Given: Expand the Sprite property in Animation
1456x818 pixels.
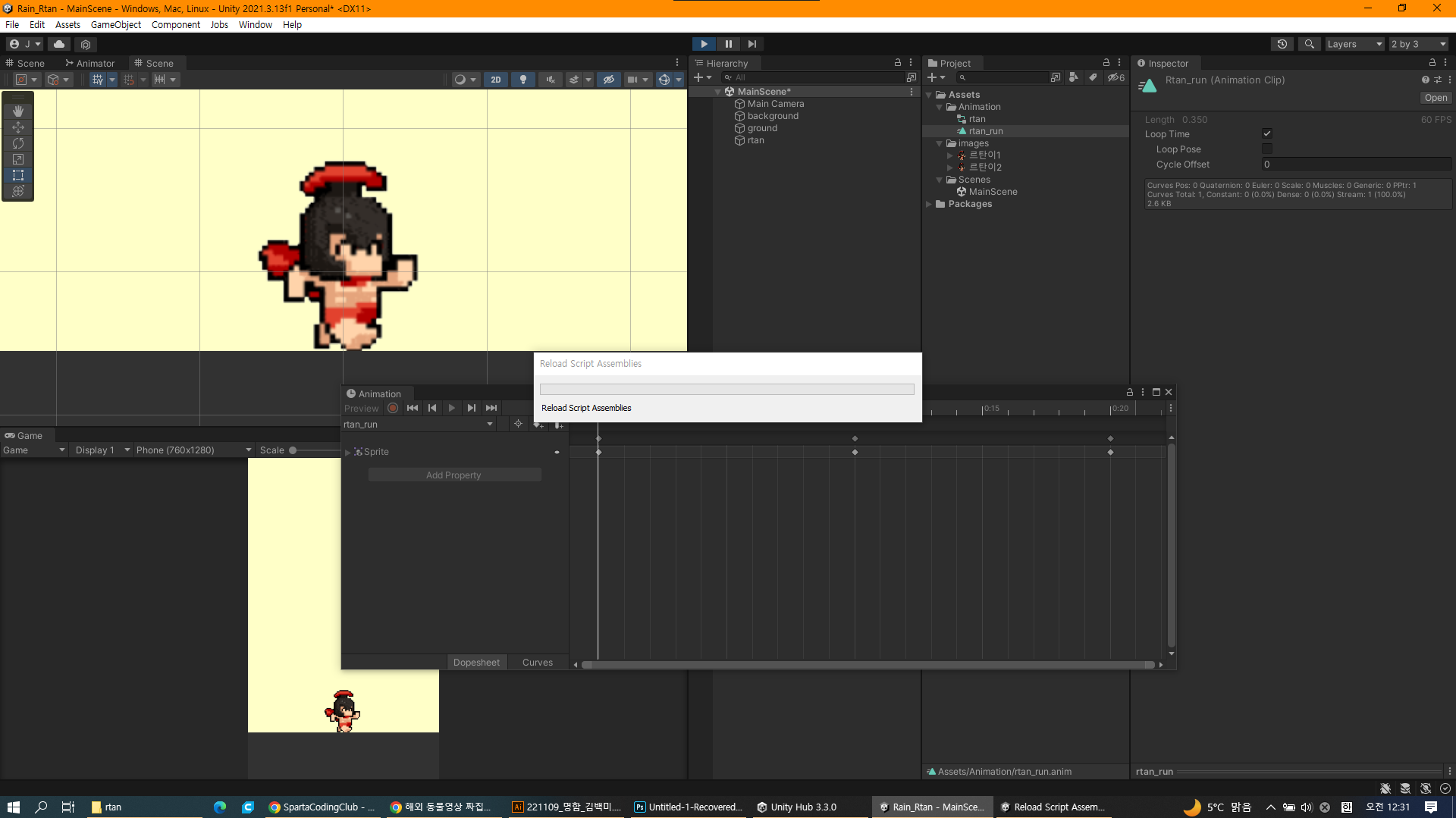Looking at the screenshot, I should click(348, 452).
